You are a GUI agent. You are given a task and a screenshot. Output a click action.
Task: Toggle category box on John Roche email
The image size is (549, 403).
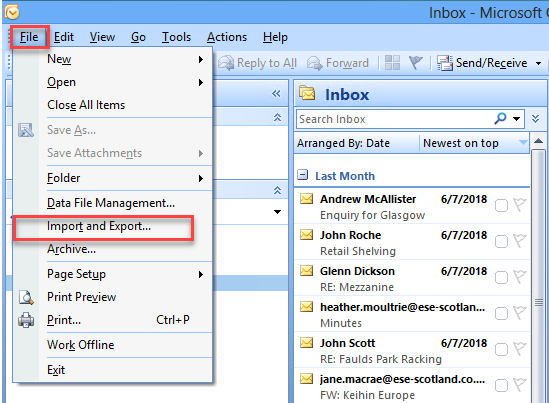(x=501, y=242)
